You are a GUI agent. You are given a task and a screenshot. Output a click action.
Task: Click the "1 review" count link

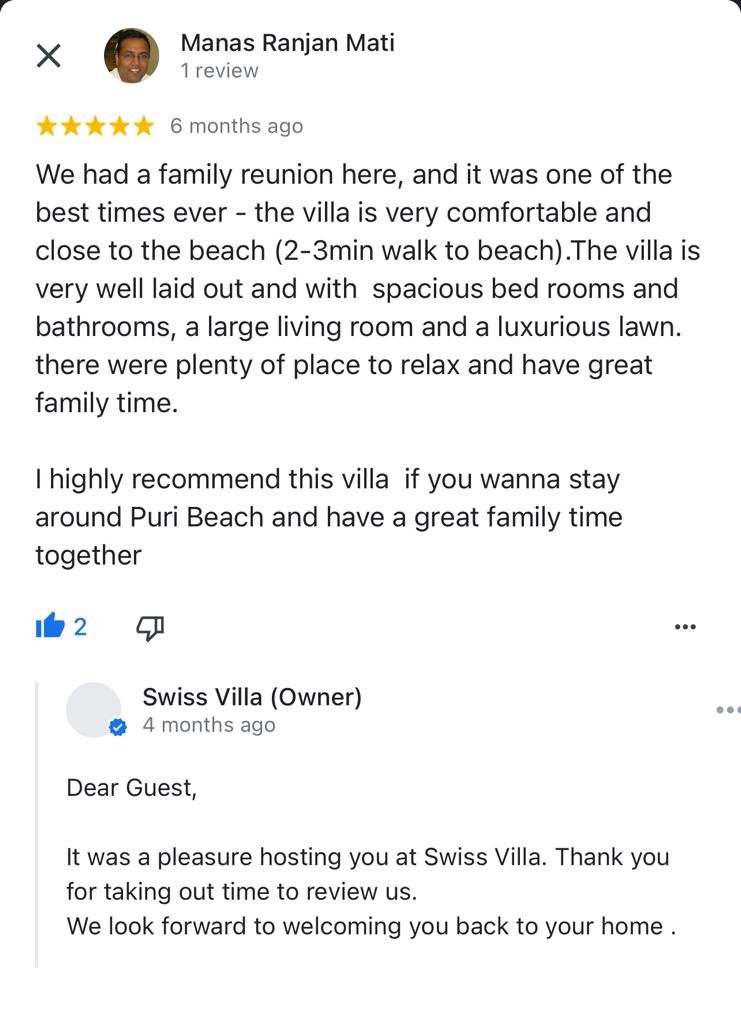[x=219, y=71]
